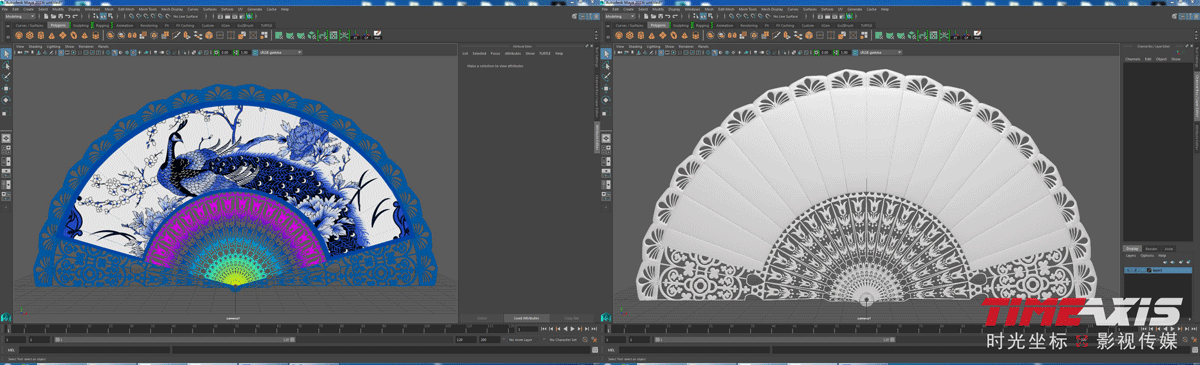
Task: Open Channels menu in right Channel Box
Action: click(1133, 59)
